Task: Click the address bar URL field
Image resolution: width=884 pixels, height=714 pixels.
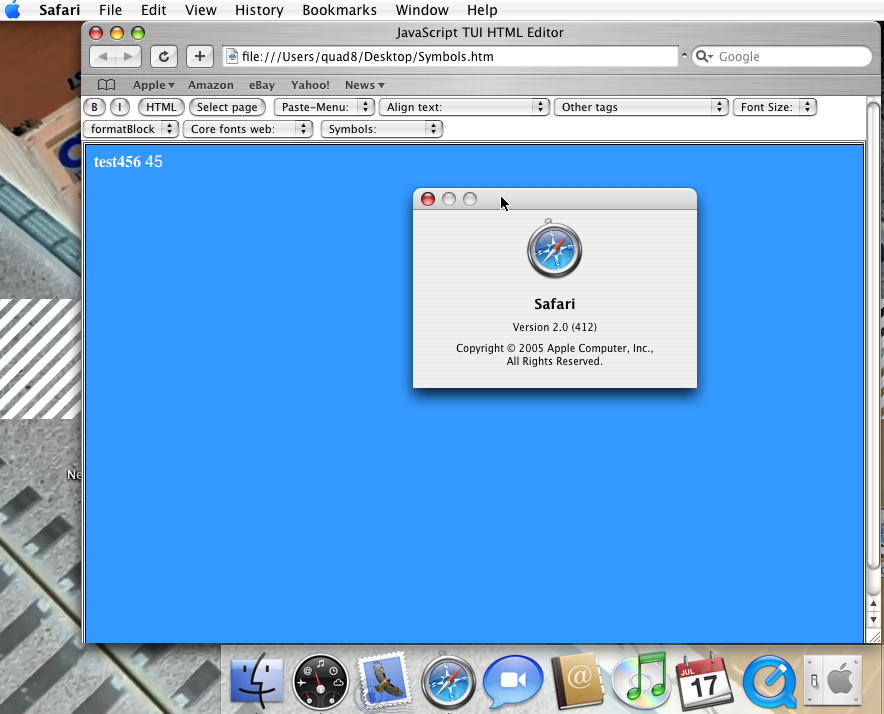Action: [x=450, y=56]
